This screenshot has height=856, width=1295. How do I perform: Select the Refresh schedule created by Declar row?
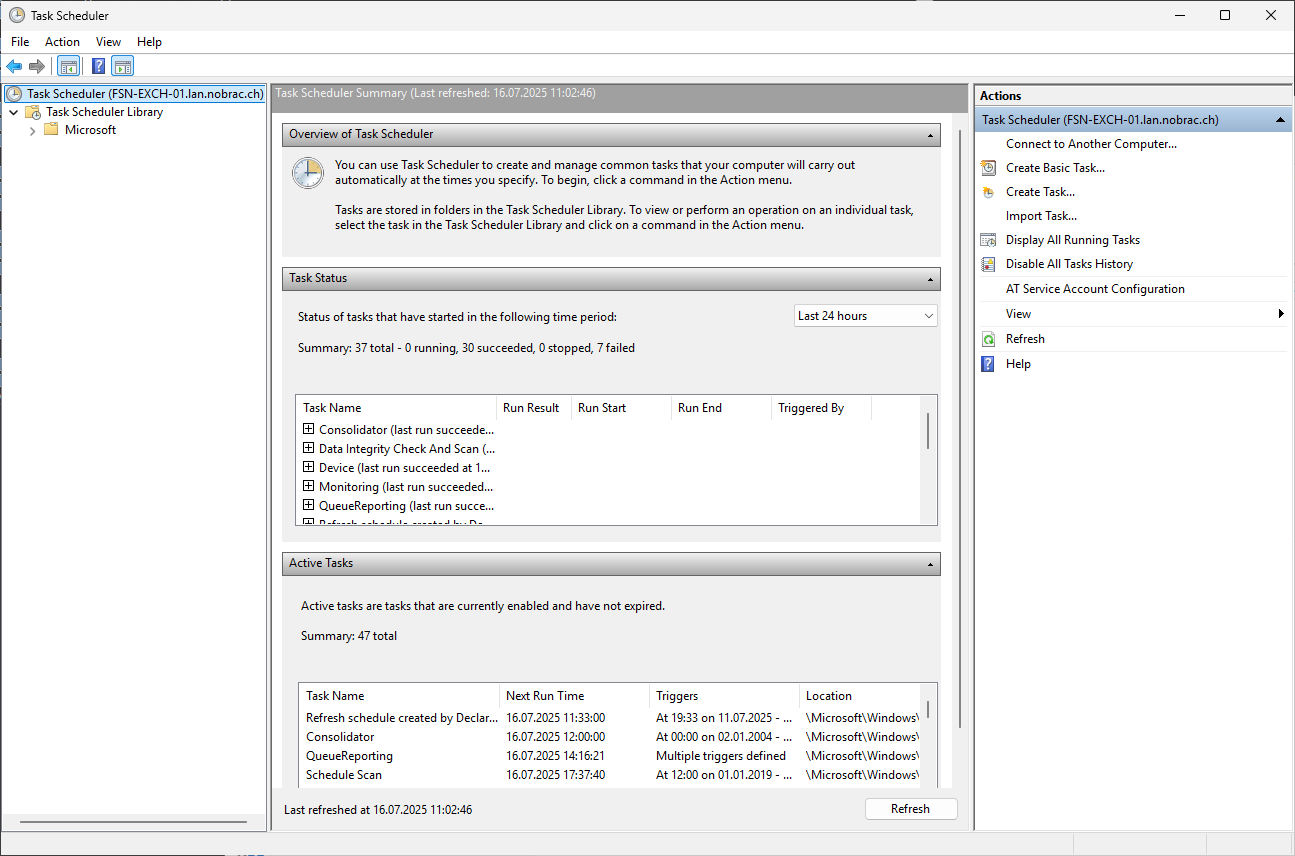pyautogui.click(x=610, y=718)
